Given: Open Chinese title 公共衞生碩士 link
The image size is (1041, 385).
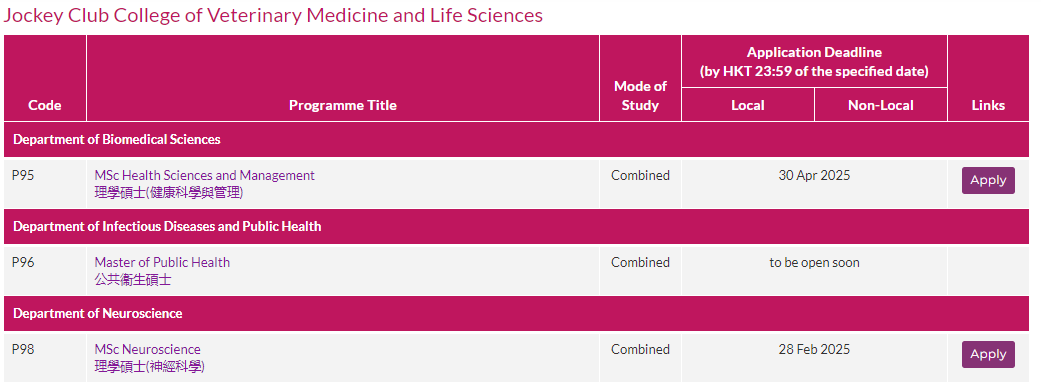Looking at the screenshot, I should pos(133,279).
